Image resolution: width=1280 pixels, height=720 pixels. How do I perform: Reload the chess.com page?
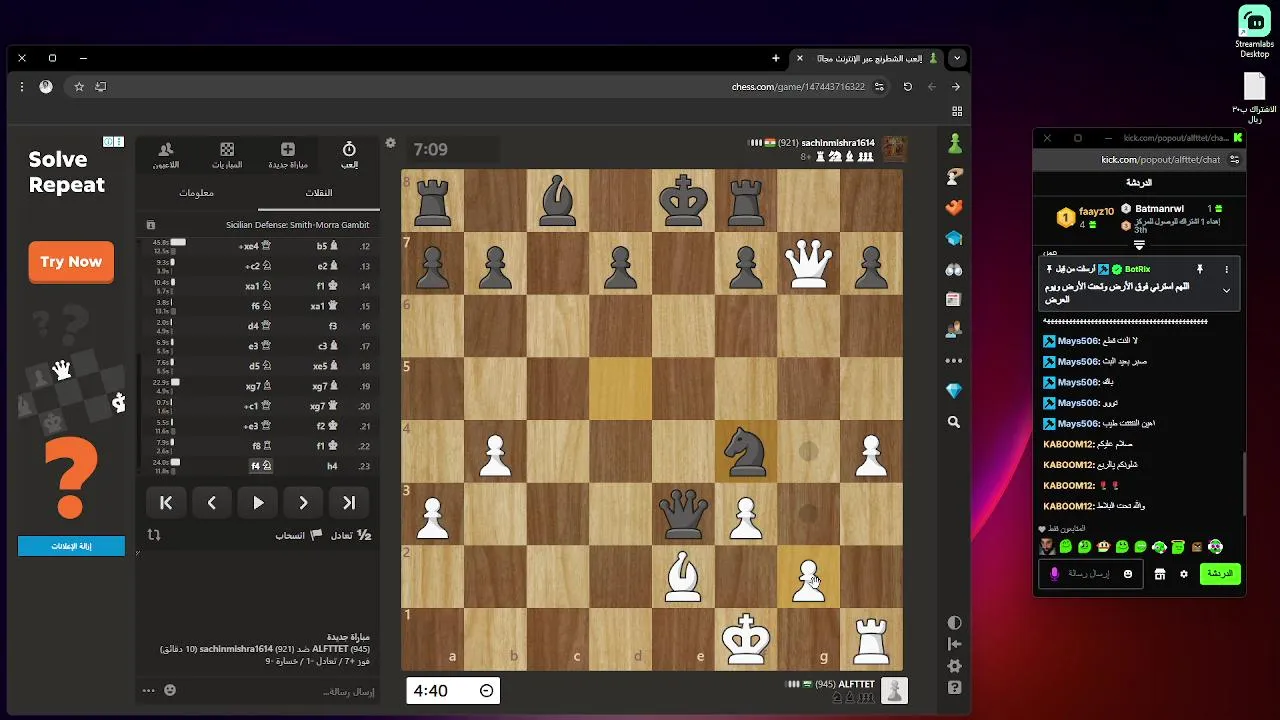coord(907,87)
